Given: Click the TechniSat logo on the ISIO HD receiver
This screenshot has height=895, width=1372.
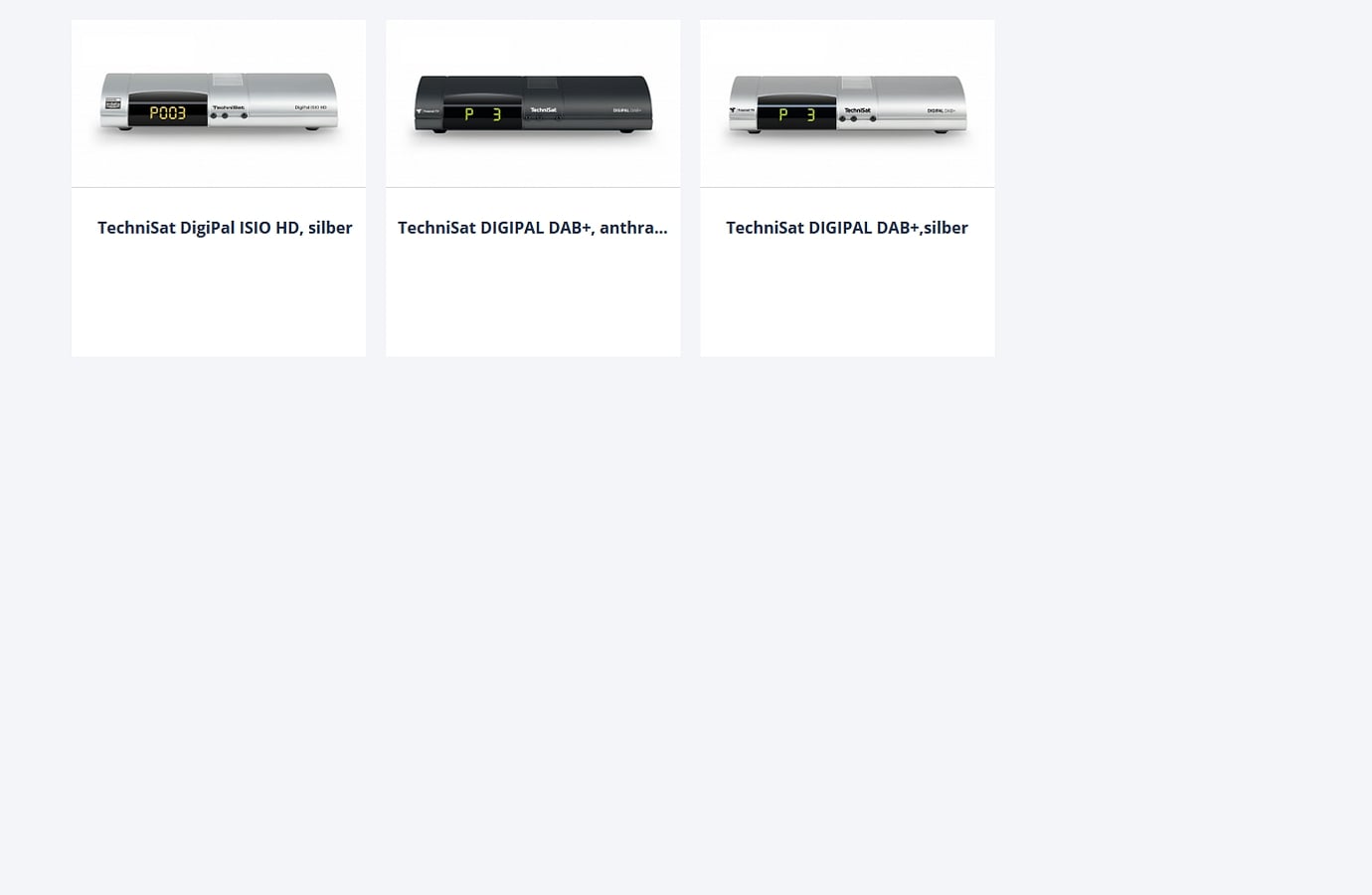Looking at the screenshot, I should tap(228, 107).
